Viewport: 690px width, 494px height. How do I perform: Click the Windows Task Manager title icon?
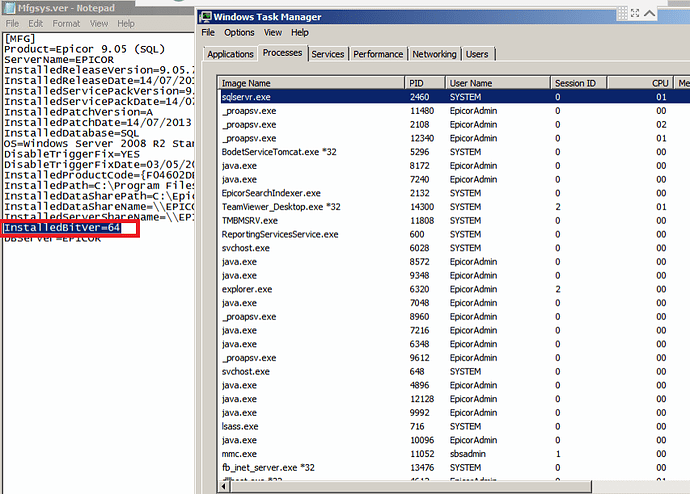click(206, 17)
